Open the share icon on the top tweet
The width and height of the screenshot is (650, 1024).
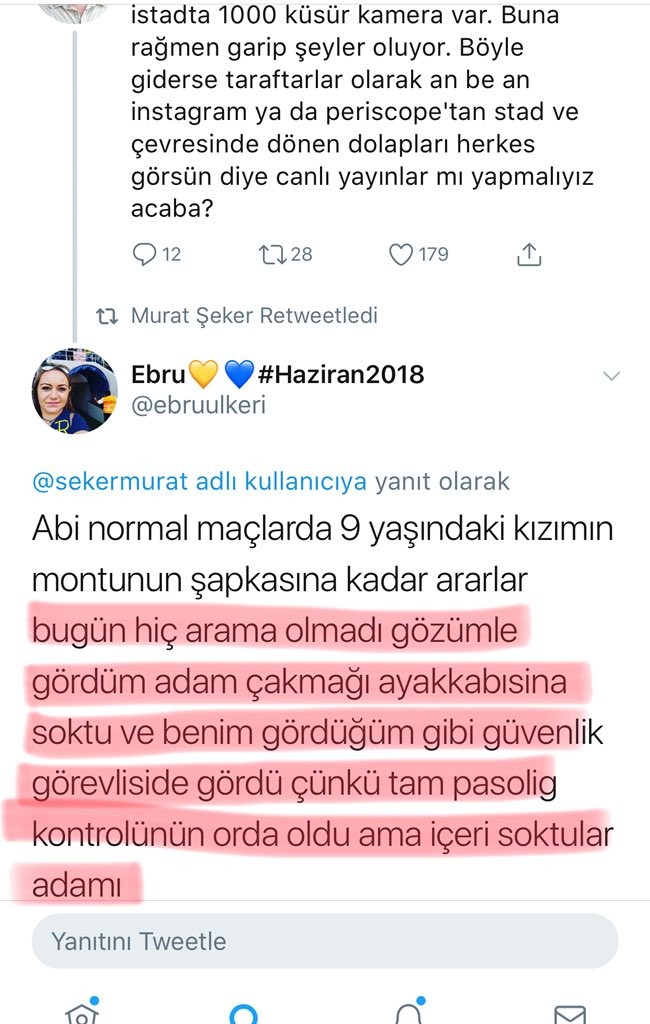click(x=528, y=254)
